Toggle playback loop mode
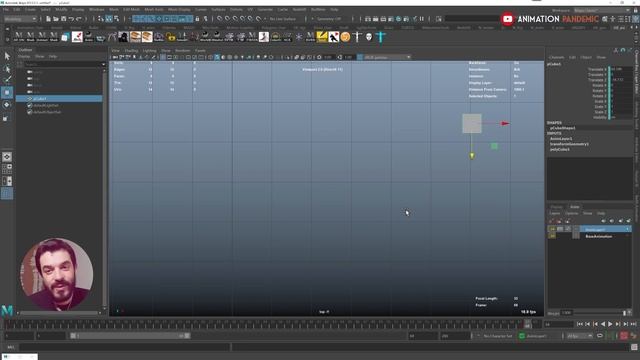640x360 pixels. tap(600, 336)
